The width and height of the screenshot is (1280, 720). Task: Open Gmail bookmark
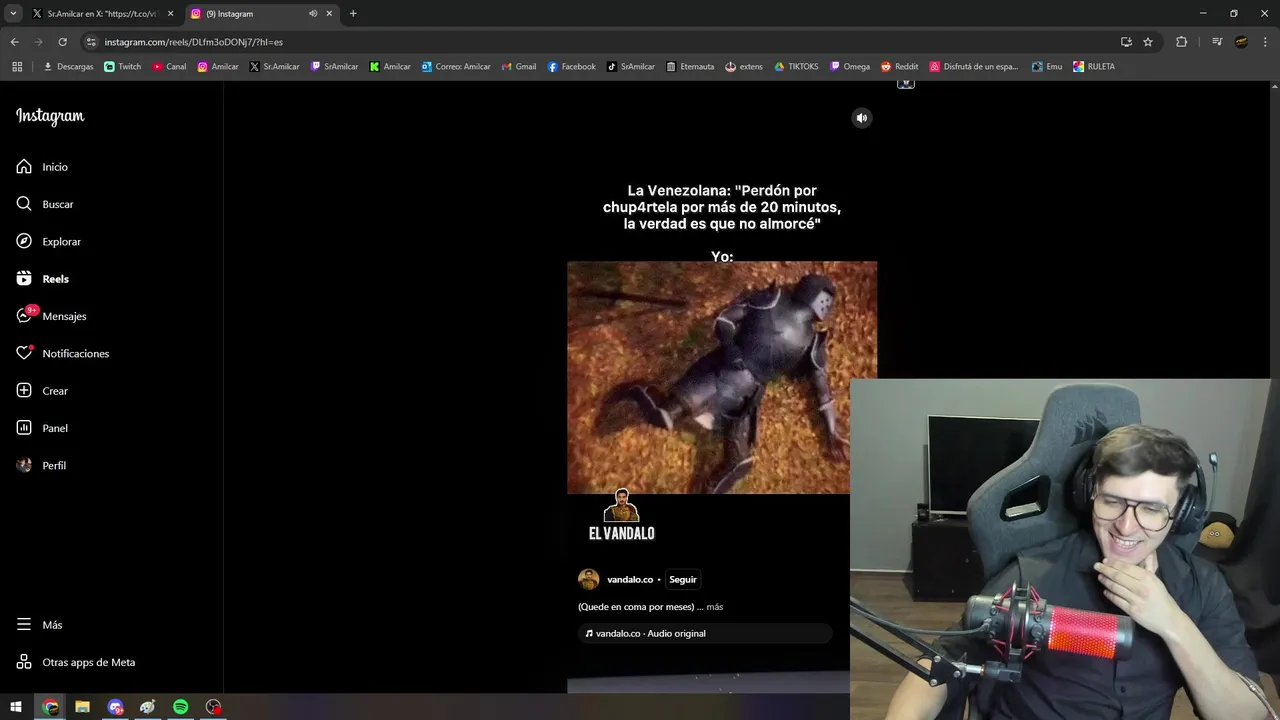tap(519, 67)
